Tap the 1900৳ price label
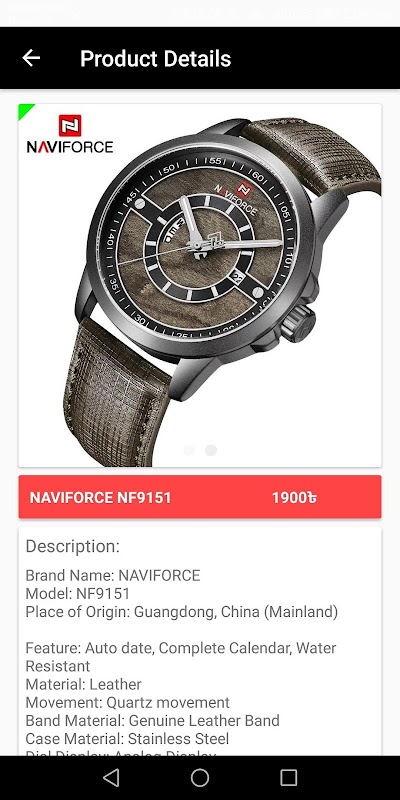Image resolution: width=400 pixels, height=800 pixels. pos(294,497)
